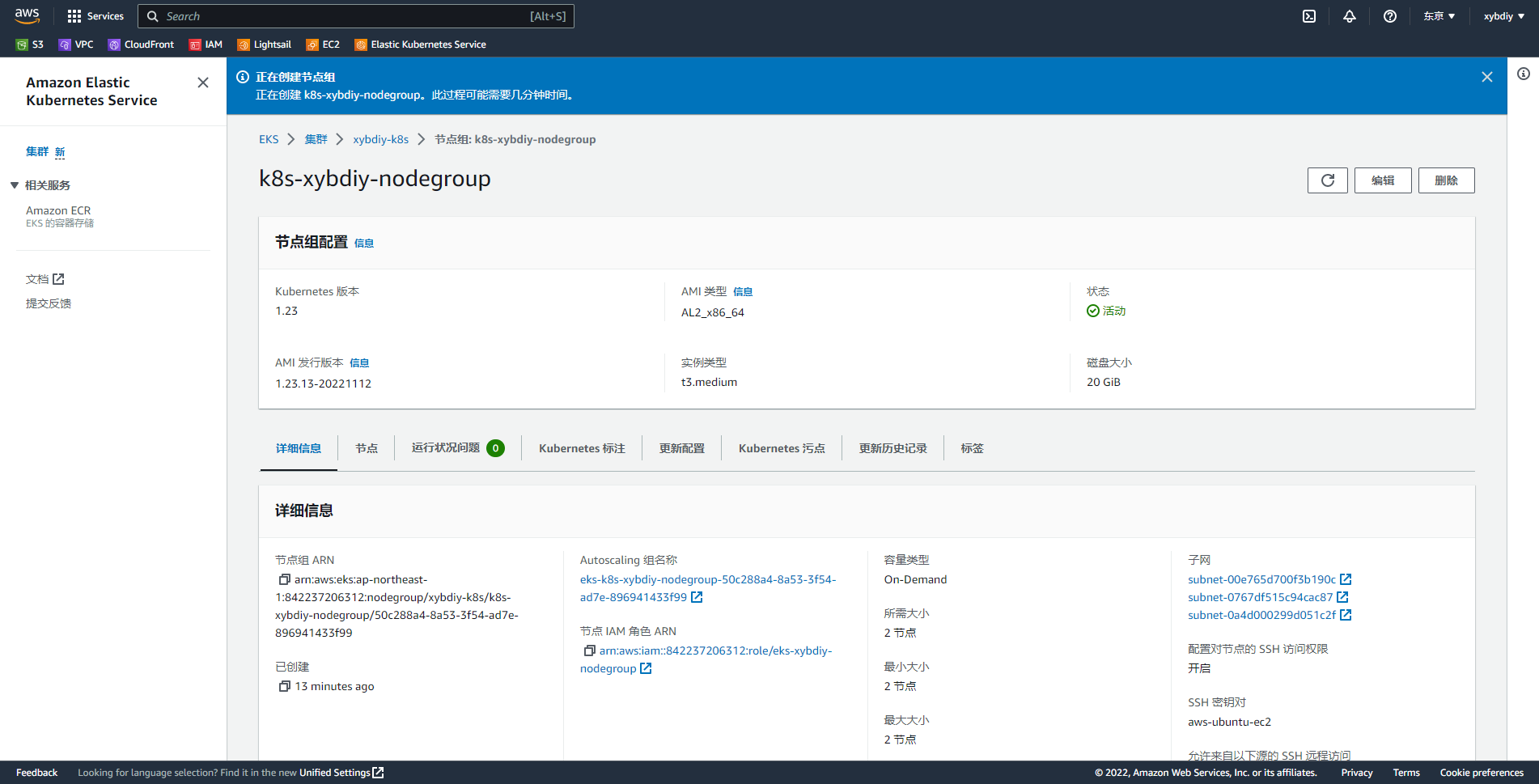Switch to the 更新历史记录 tab
Viewport: 1539px width, 784px height.
[x=893, y=448]
